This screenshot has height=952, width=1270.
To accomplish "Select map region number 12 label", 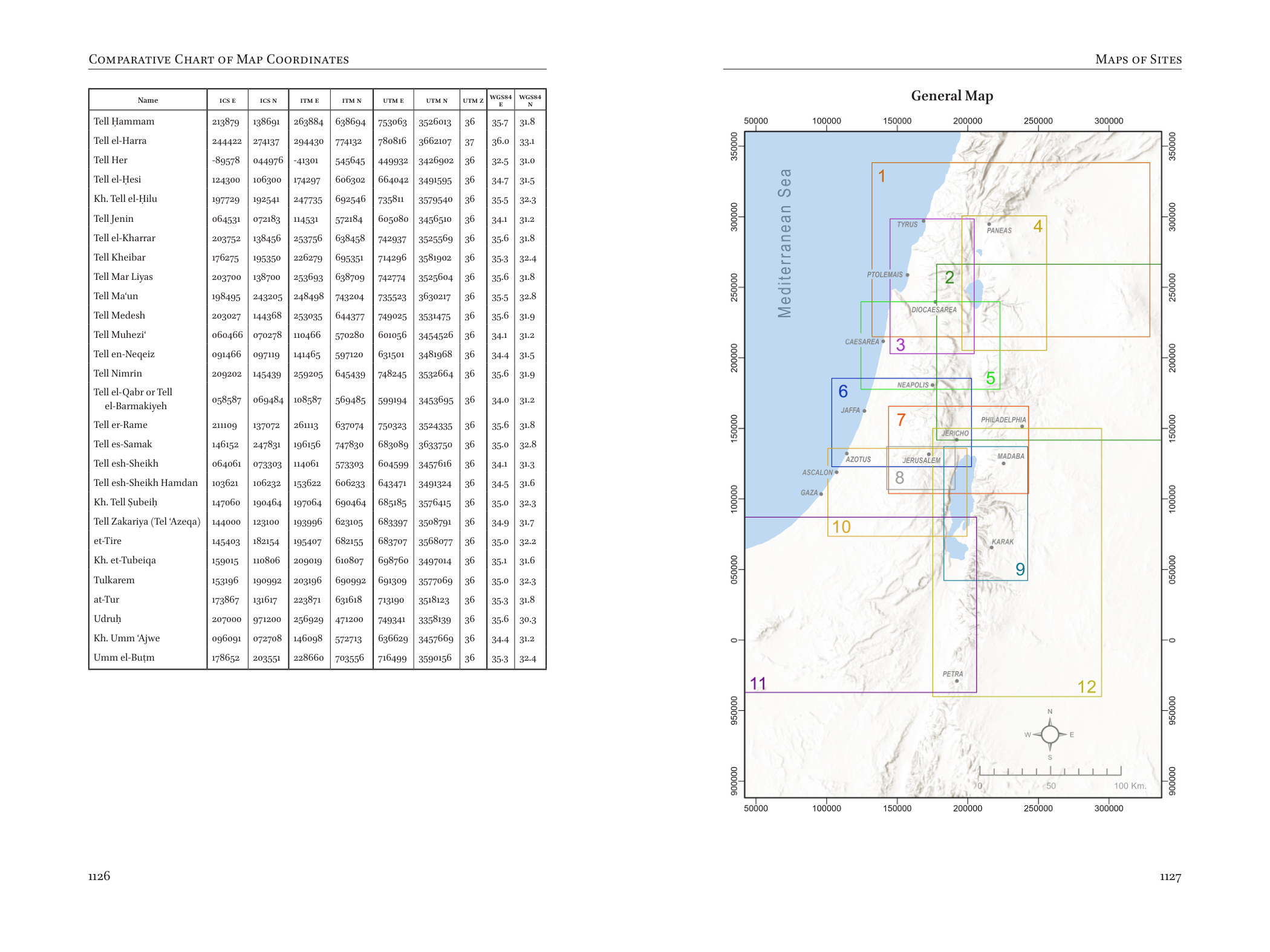I will pos(1087,687).
